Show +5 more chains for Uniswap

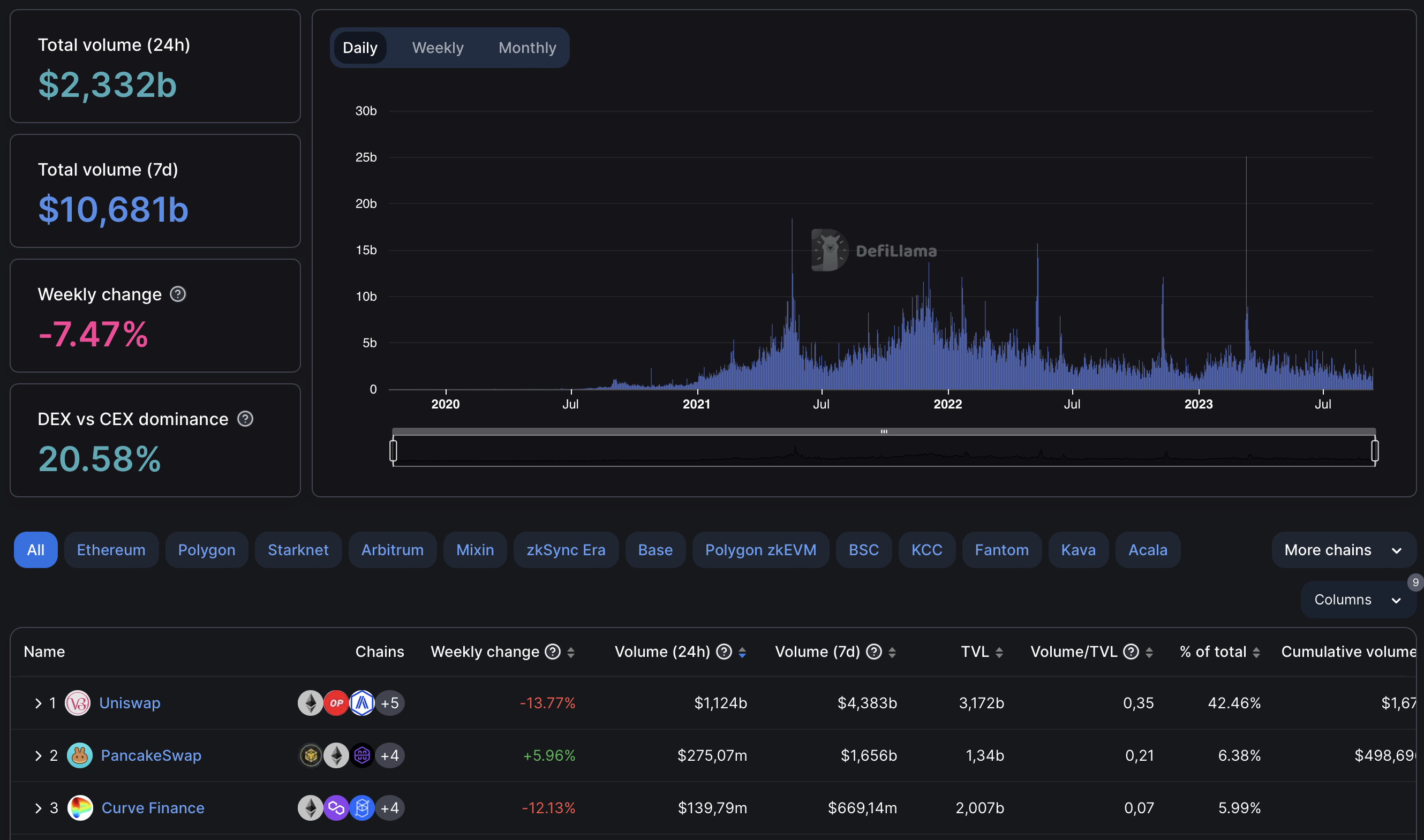click(390, 703)
